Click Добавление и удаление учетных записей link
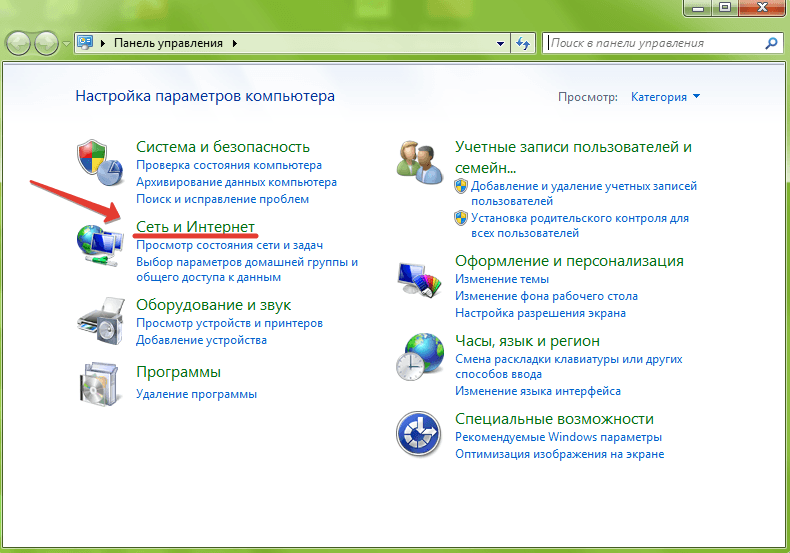This screenshot has width=790, height=553. click(x=583, y=193)
